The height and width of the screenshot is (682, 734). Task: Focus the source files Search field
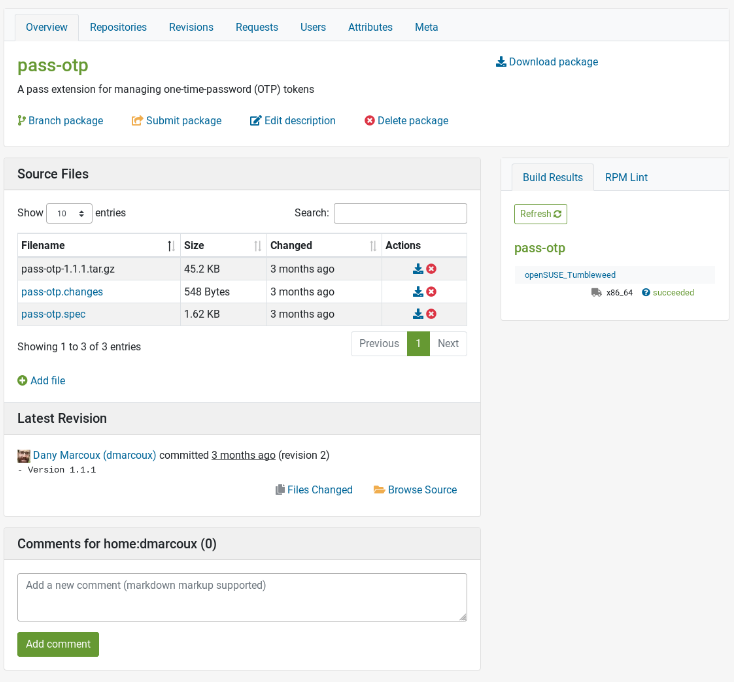click(x=400, y=213)
